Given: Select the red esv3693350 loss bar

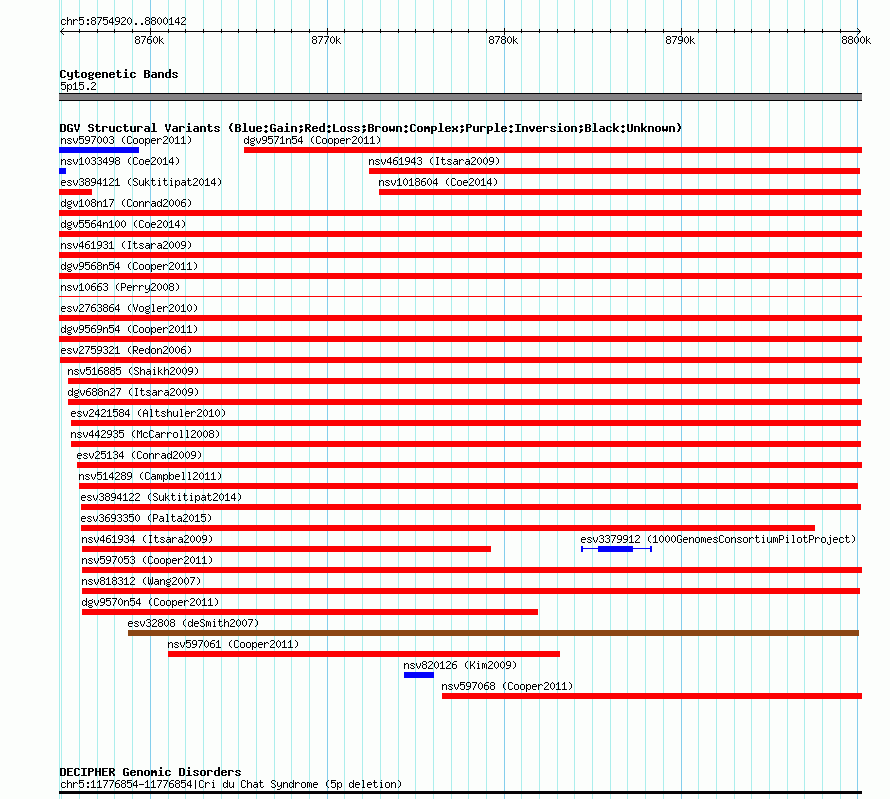Looking at the screenshot, I should click(448, 528).
